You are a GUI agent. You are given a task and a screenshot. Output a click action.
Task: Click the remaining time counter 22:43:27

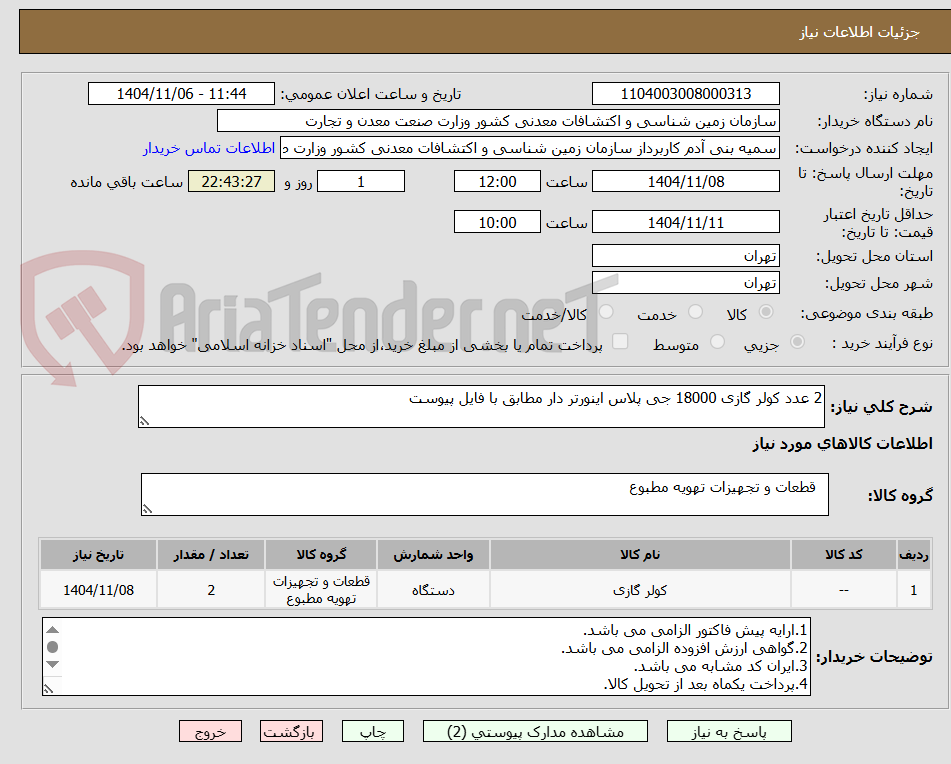coord(231,181)
